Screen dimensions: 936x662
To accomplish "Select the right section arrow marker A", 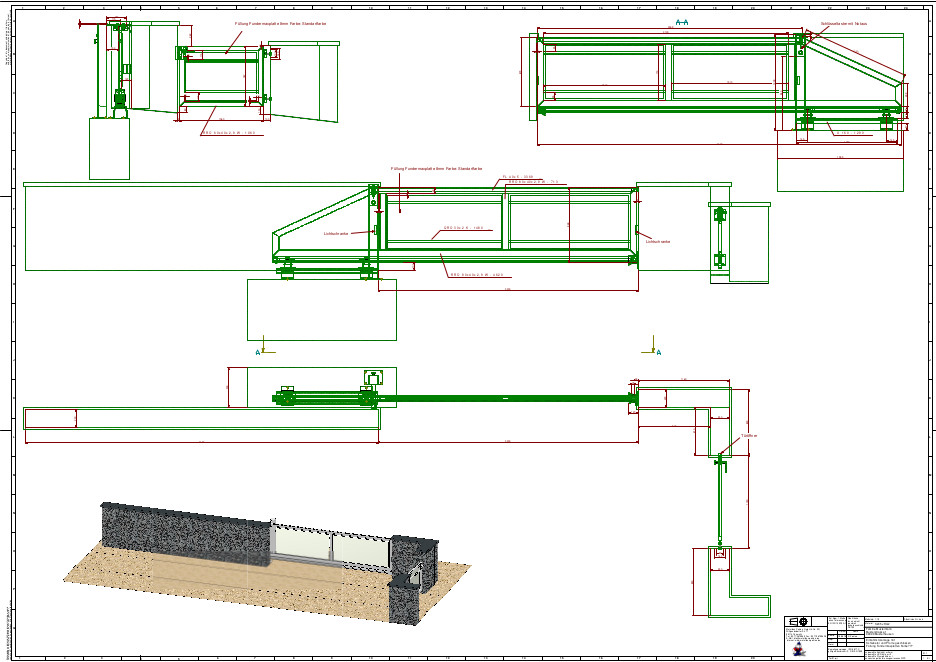I will coord(656,350).
